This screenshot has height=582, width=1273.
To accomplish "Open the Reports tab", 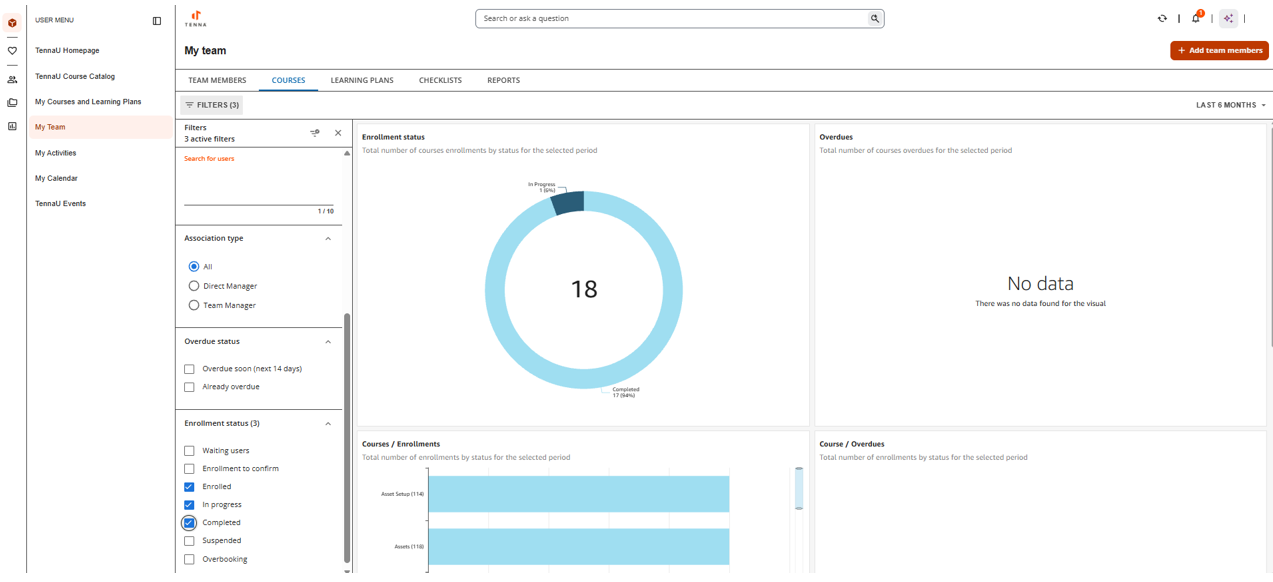I will click(x=503, y=80).
